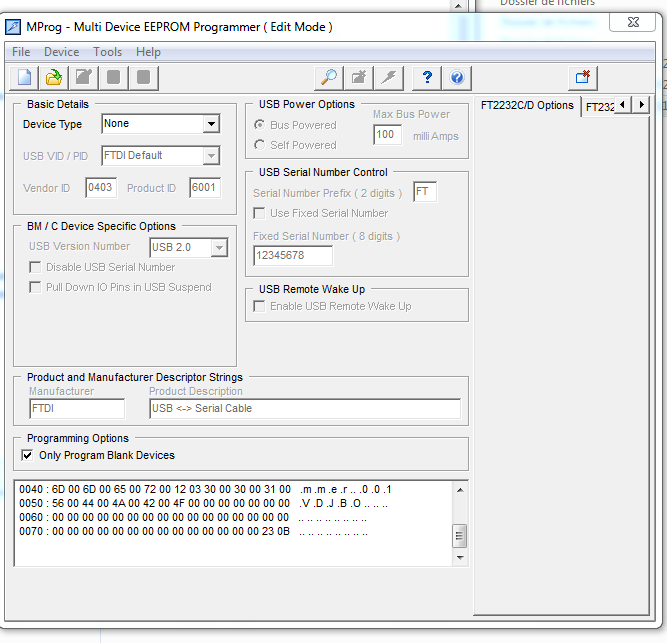The width and height of the screenshot is (667, 643).
Task: Click the hex dump row 0040
Action: point(205,489)
